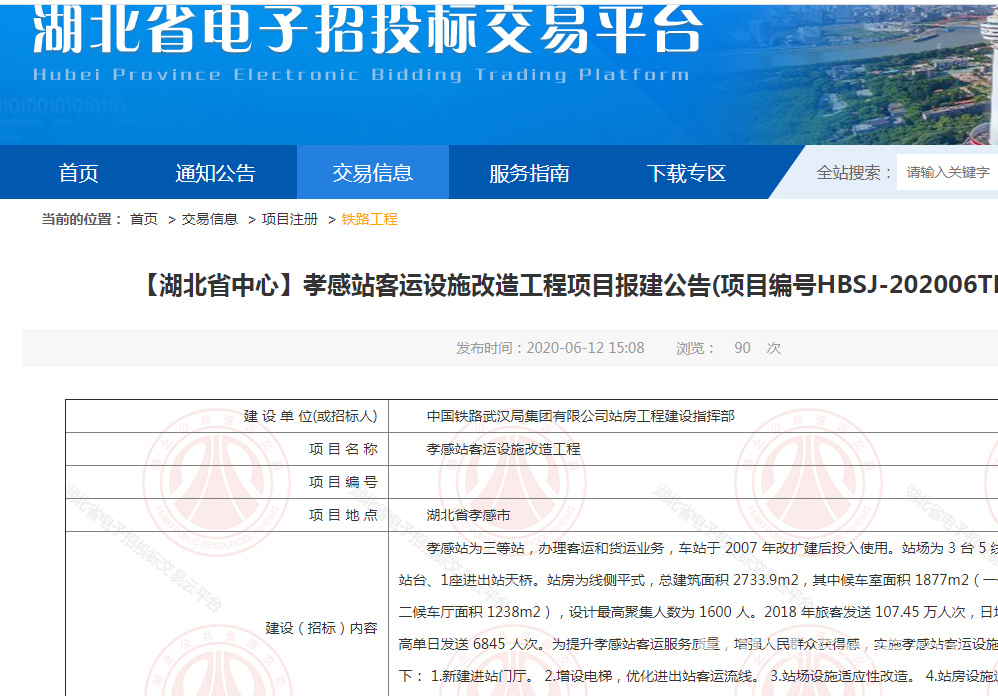Open the 服务指南 navigation tab
The width and height of the screenshot is (998, 696).
(529, 173)
